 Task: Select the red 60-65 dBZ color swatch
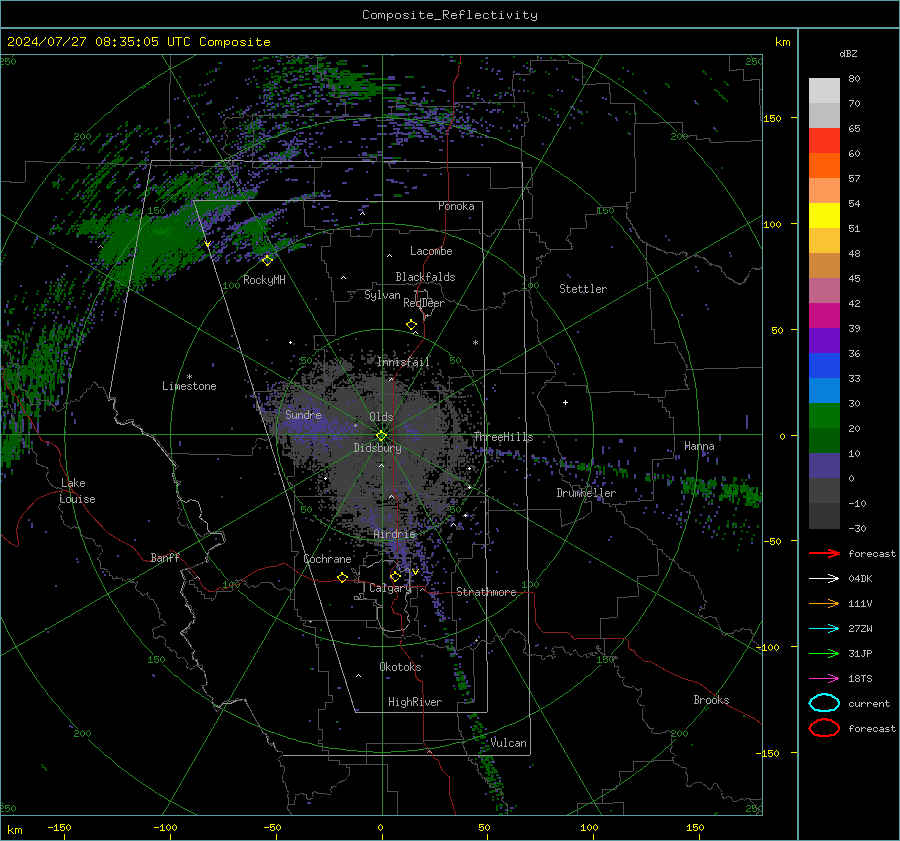coord(824,140)
